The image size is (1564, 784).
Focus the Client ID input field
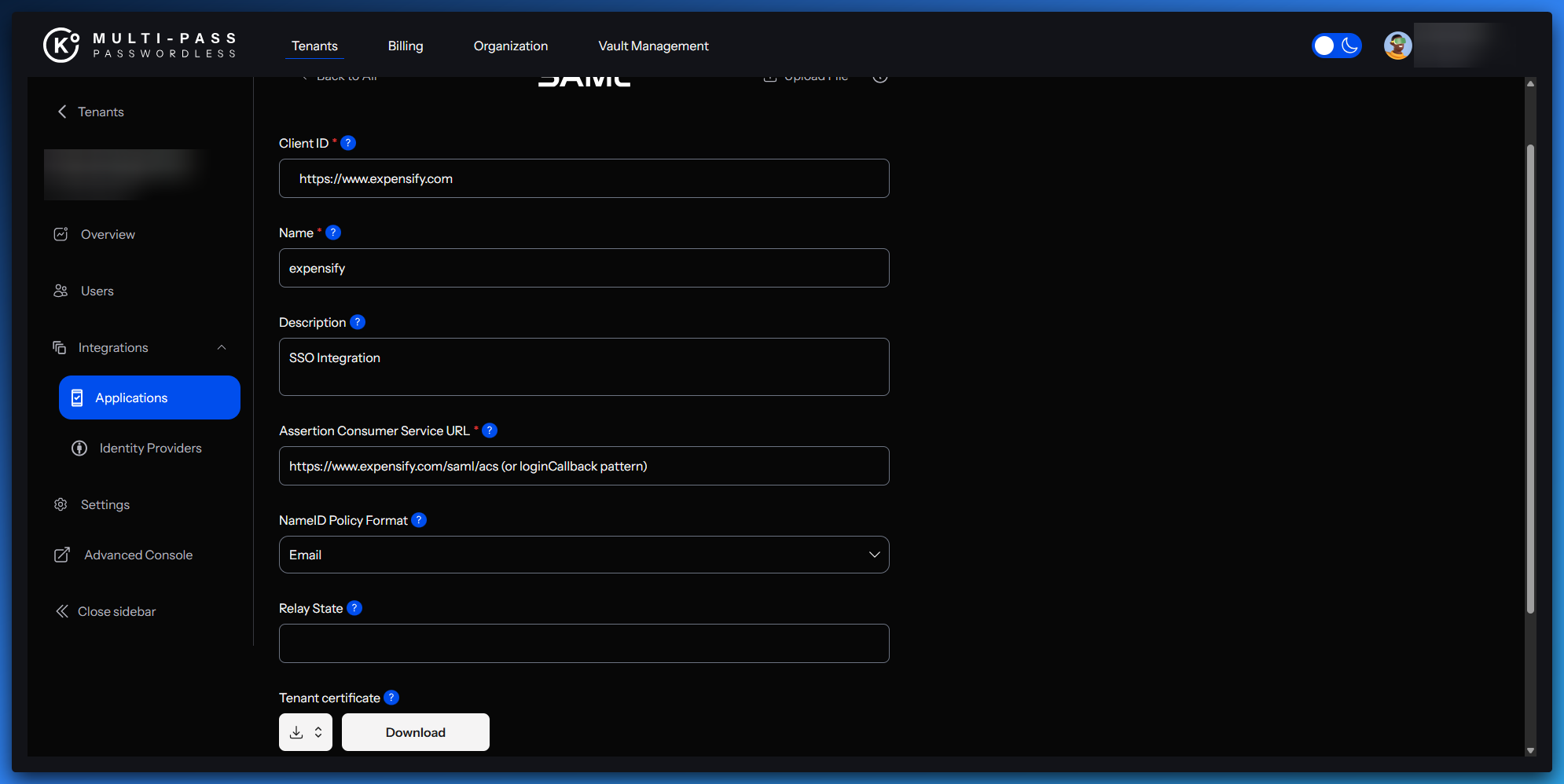point(584,178)
